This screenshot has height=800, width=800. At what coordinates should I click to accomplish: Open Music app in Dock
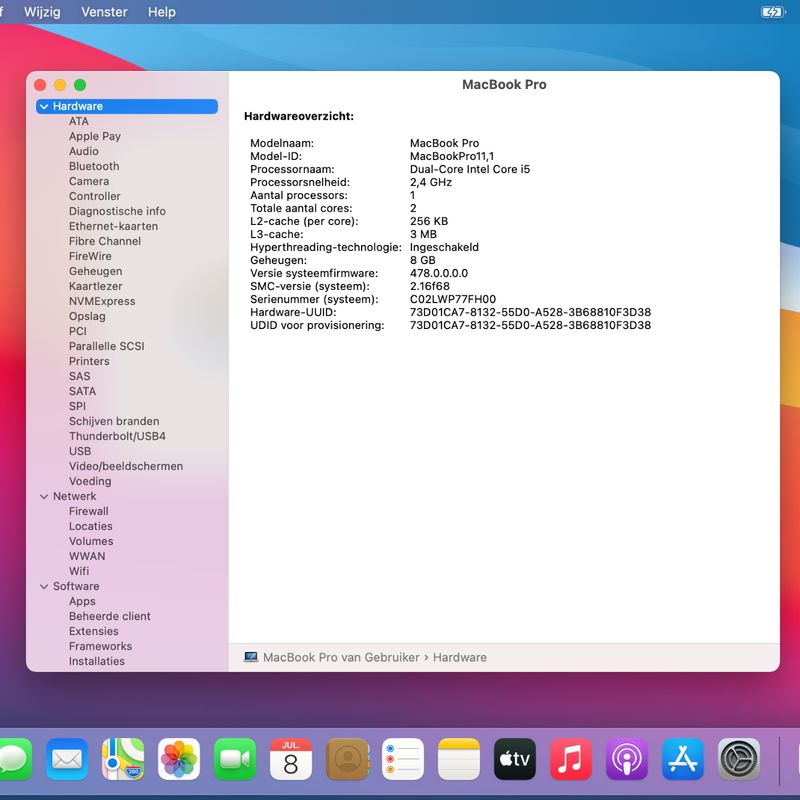coord(571,759)
